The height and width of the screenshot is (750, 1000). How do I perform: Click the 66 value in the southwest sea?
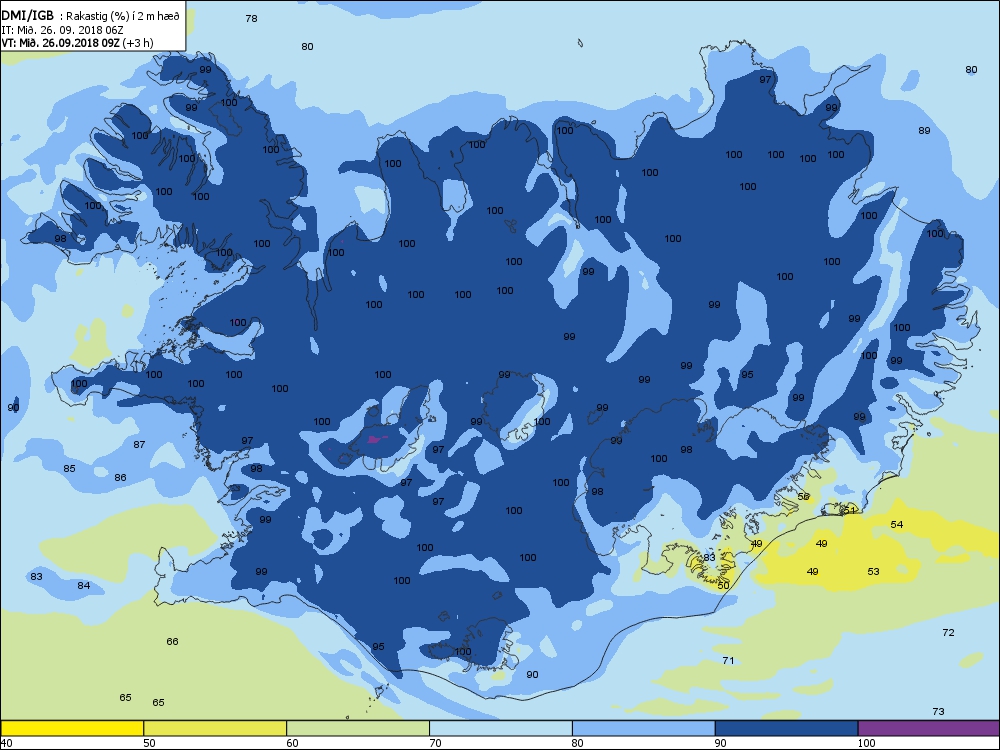click(172, 641)
